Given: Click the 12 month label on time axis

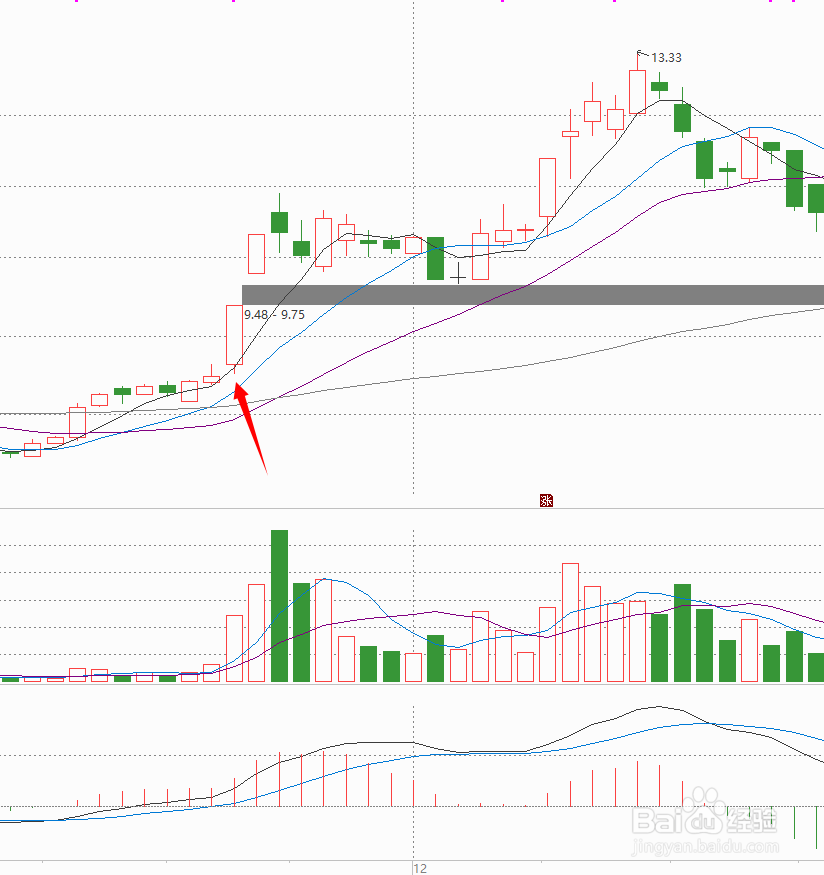Looking at the screenshot, I should click(x=420, y=868).
